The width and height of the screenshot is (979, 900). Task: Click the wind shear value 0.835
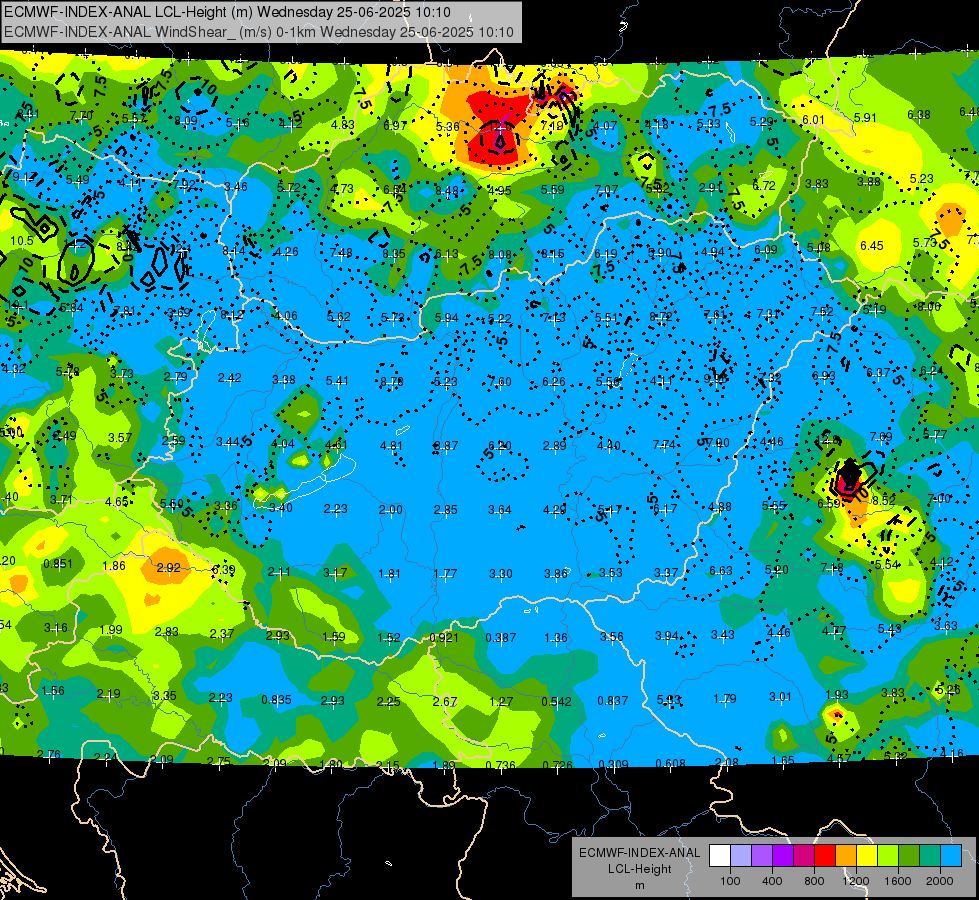276,700
